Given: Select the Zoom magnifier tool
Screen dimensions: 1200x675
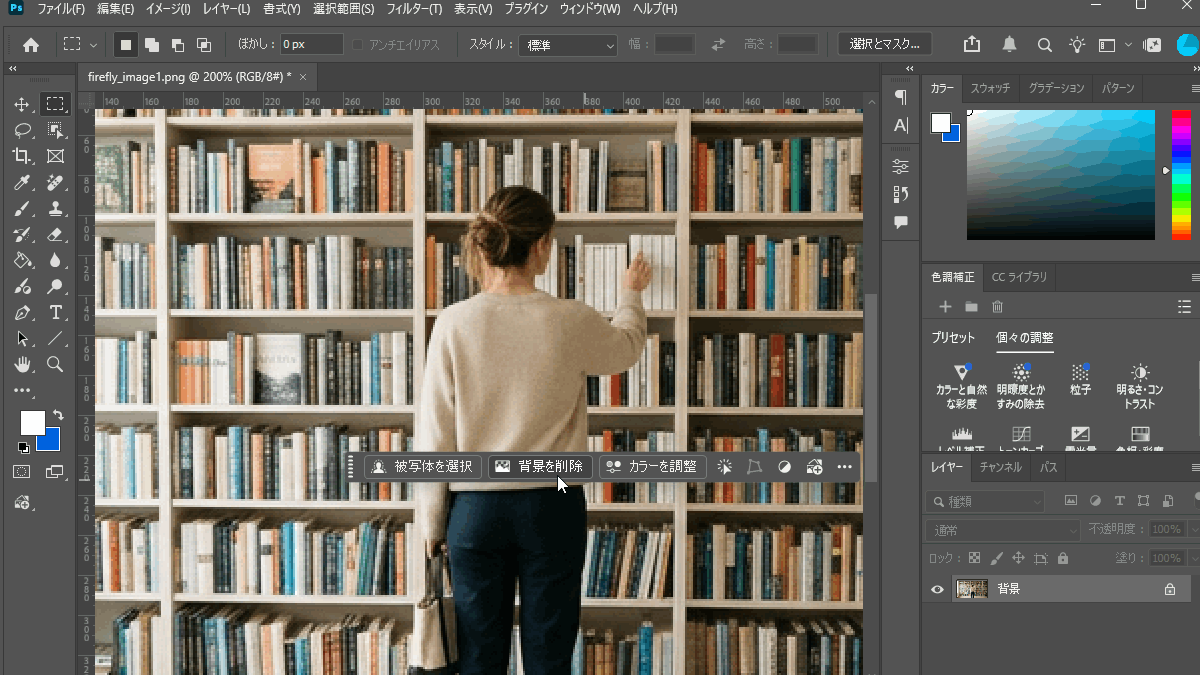Looking at the screenshot, I should coord(55,364).
